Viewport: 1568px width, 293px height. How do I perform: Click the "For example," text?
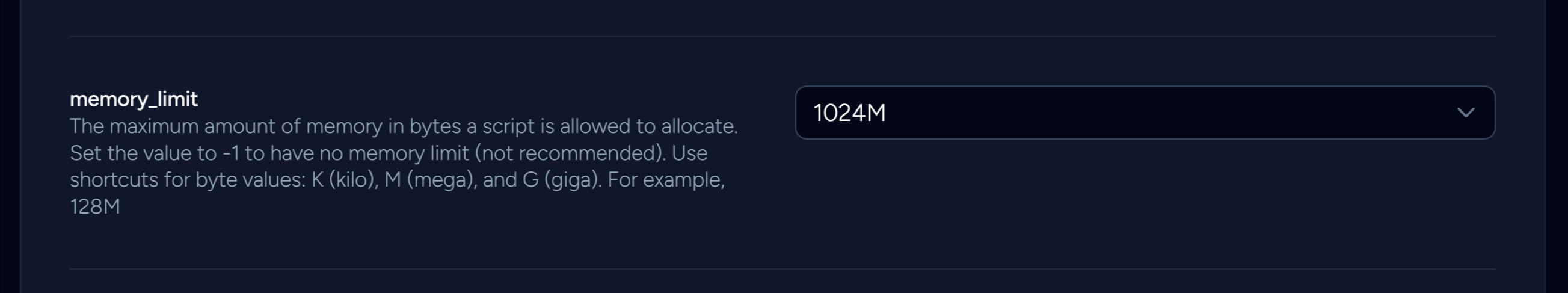click(x=666, y=180)
